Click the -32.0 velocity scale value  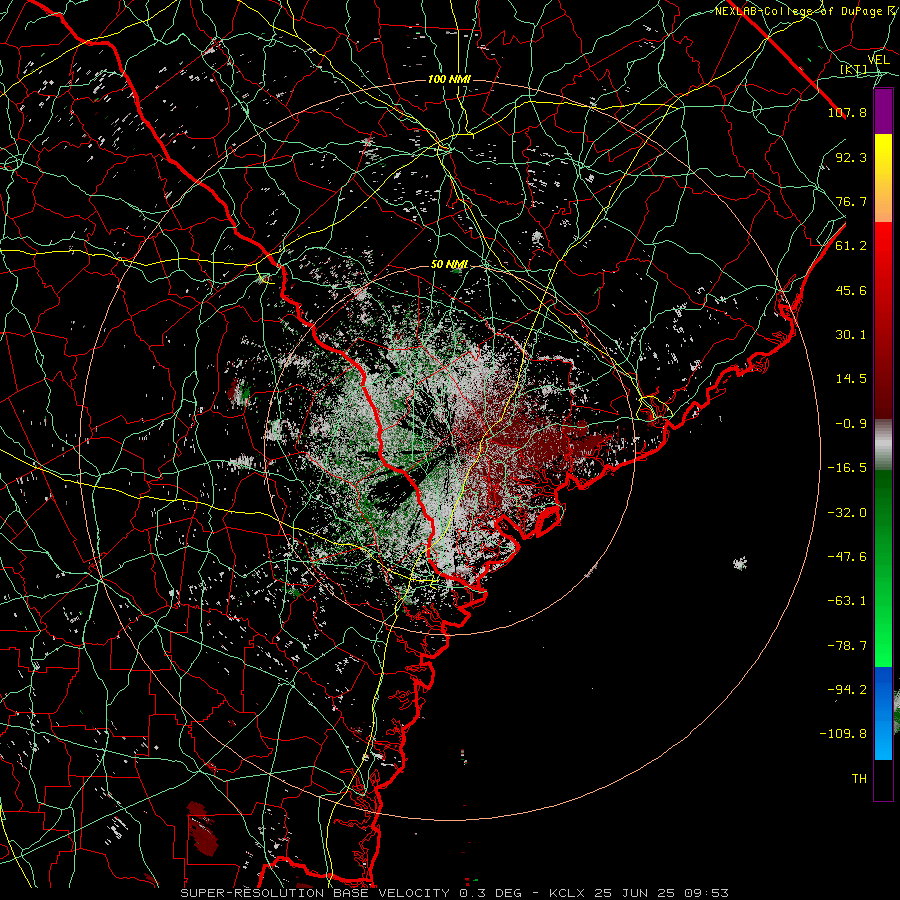coord(847,513)
